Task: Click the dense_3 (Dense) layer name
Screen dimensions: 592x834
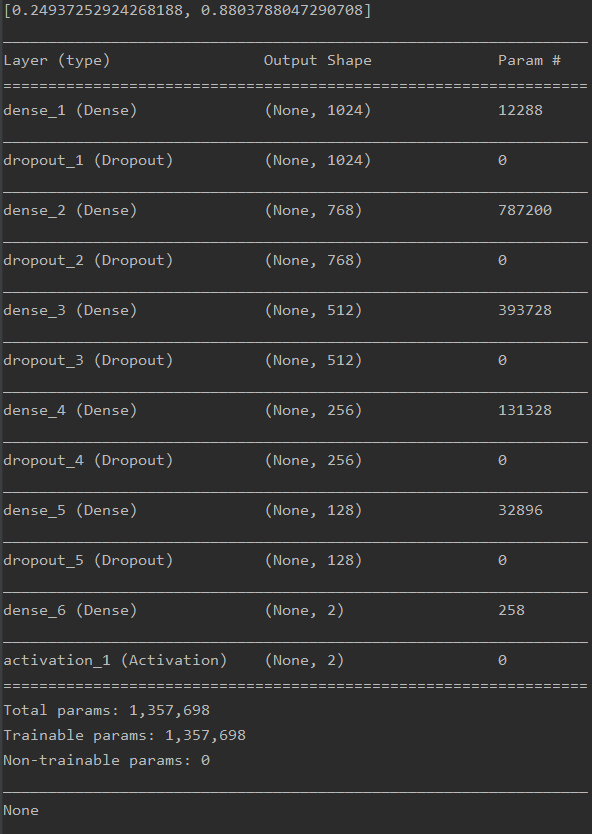Action: tap(70, 311)
